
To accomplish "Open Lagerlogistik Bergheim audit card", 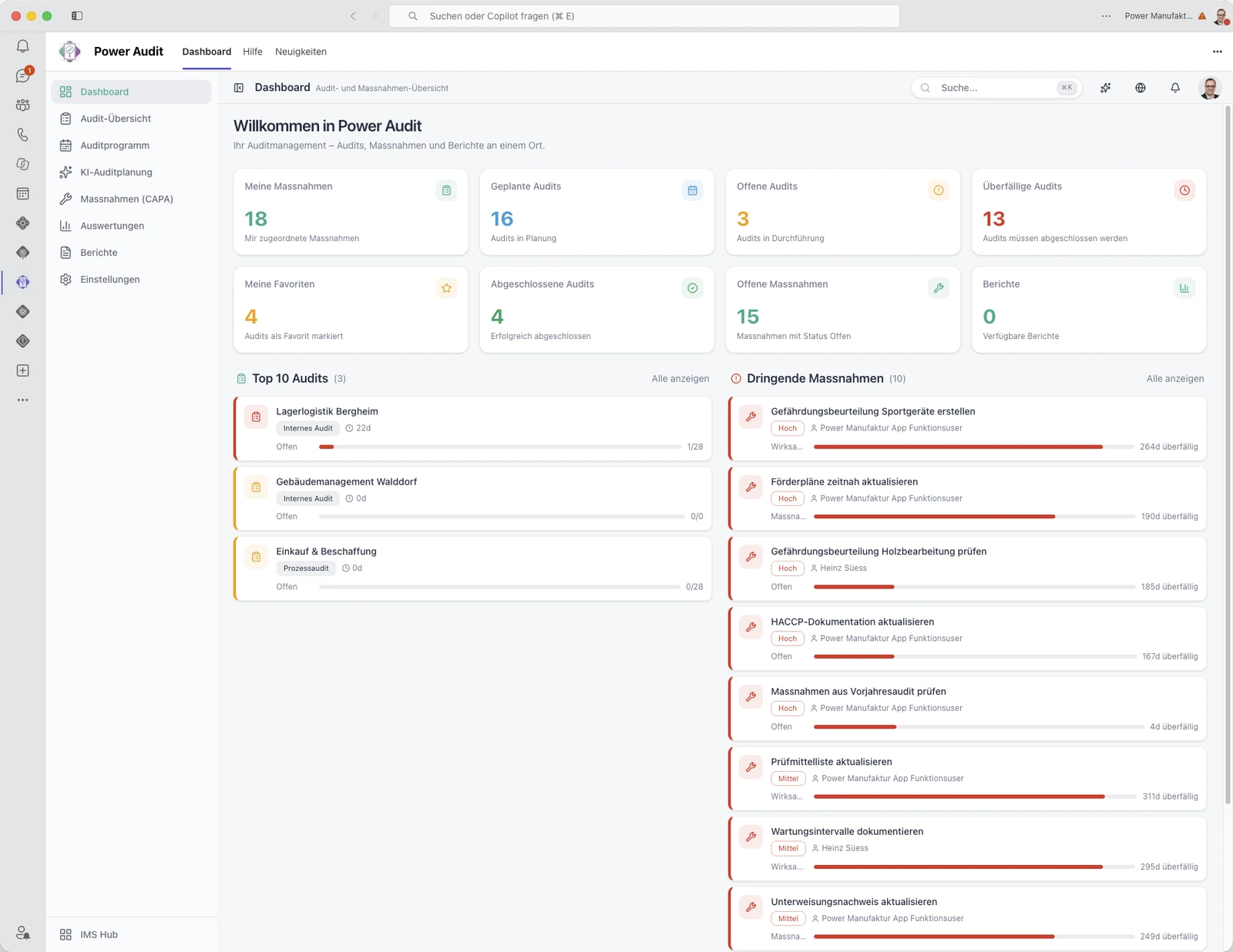I will 472,429.
